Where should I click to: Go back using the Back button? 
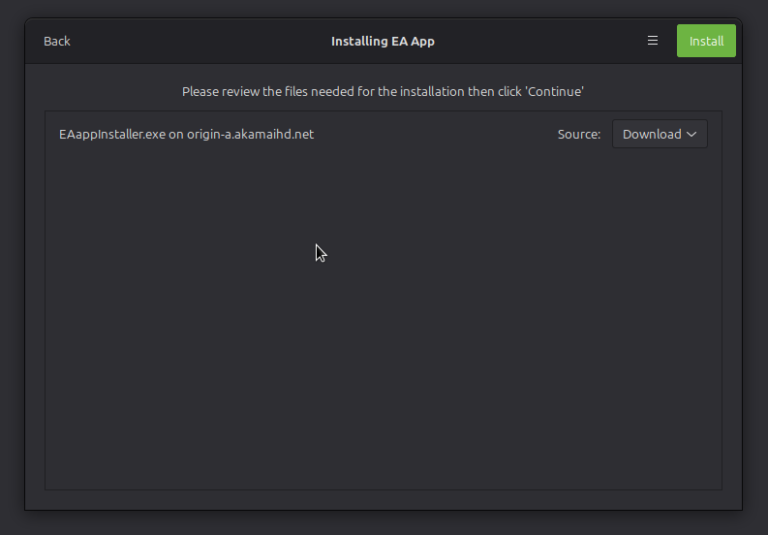(57, 41)
